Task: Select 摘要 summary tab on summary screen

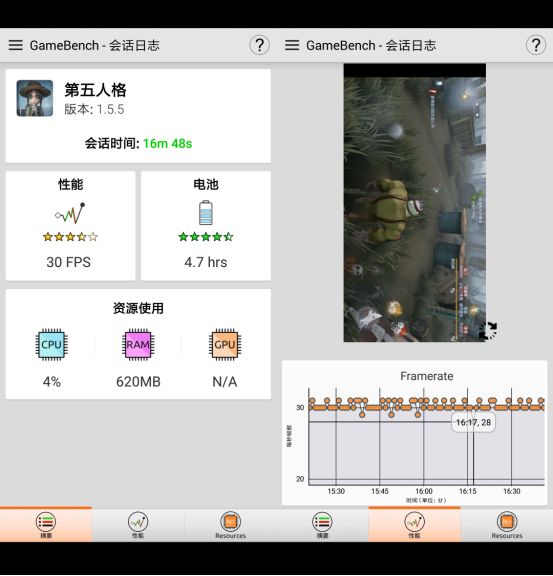Action: 46,525
